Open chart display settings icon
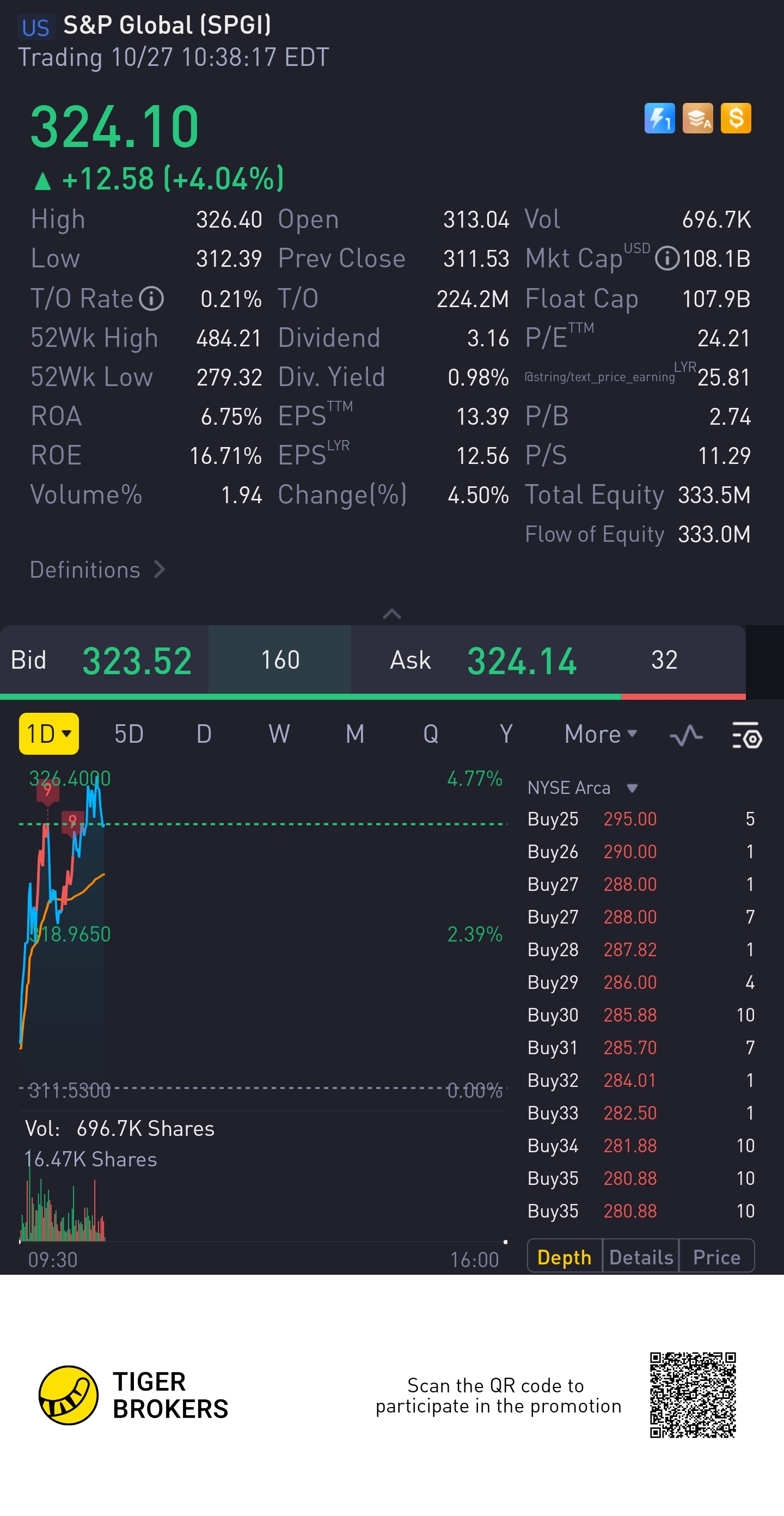 746,735
